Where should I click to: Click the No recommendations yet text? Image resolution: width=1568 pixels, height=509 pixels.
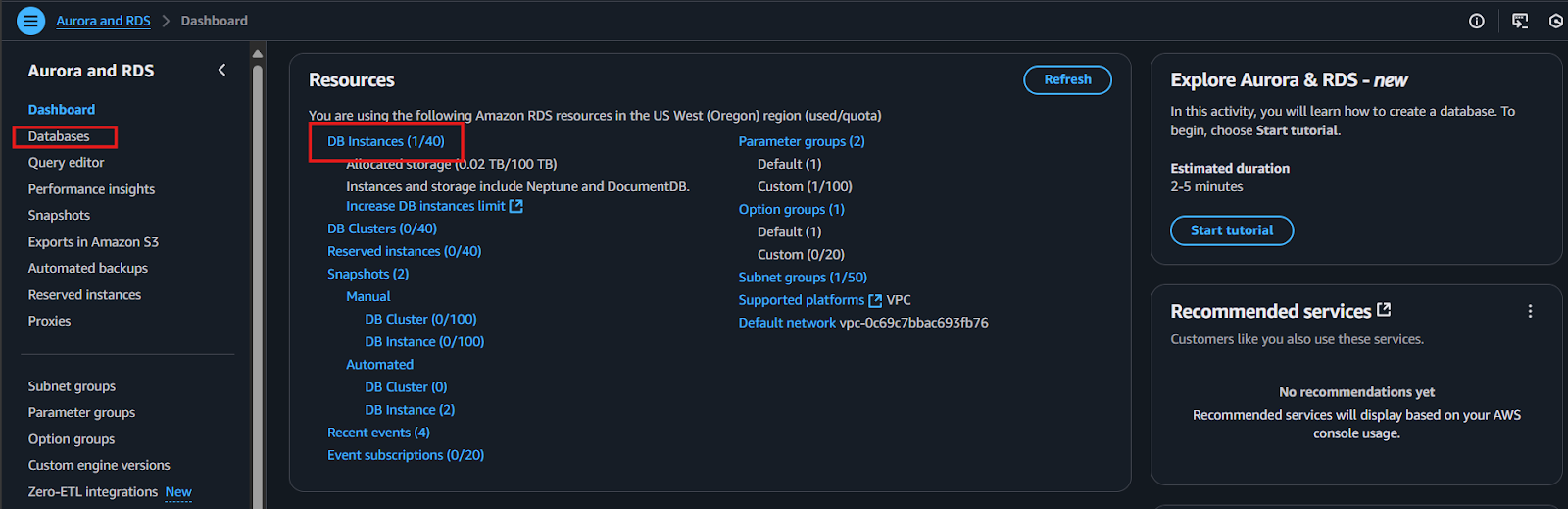click(1356, 392)
